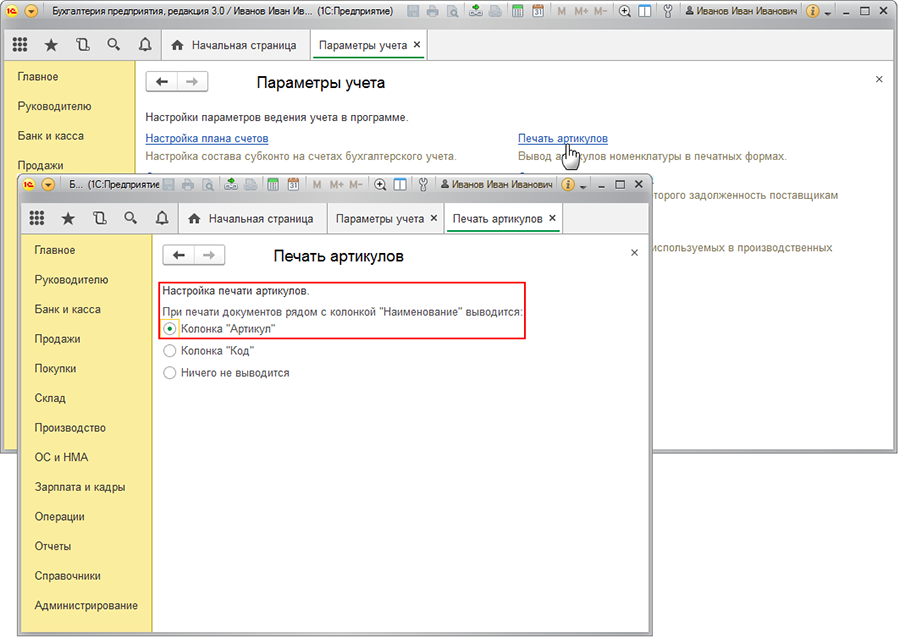
Task: Click window layout icon in front title bar
Action: (x=400, y=184)
